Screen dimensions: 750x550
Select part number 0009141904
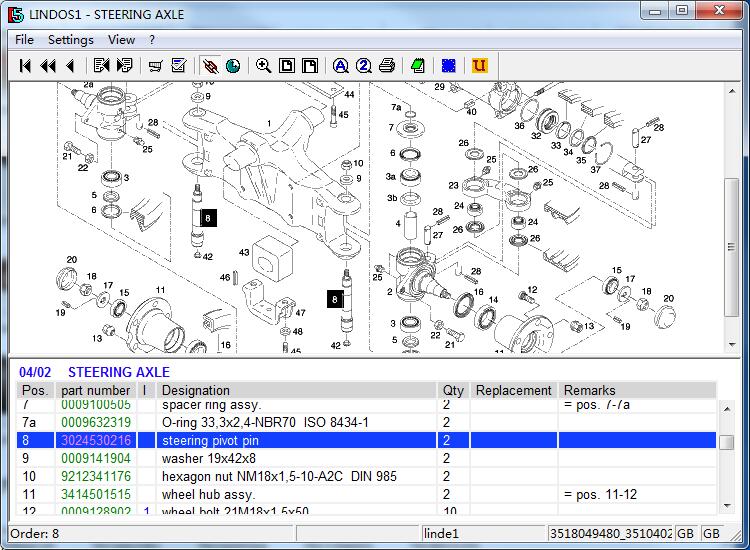[x=96, y=458]
